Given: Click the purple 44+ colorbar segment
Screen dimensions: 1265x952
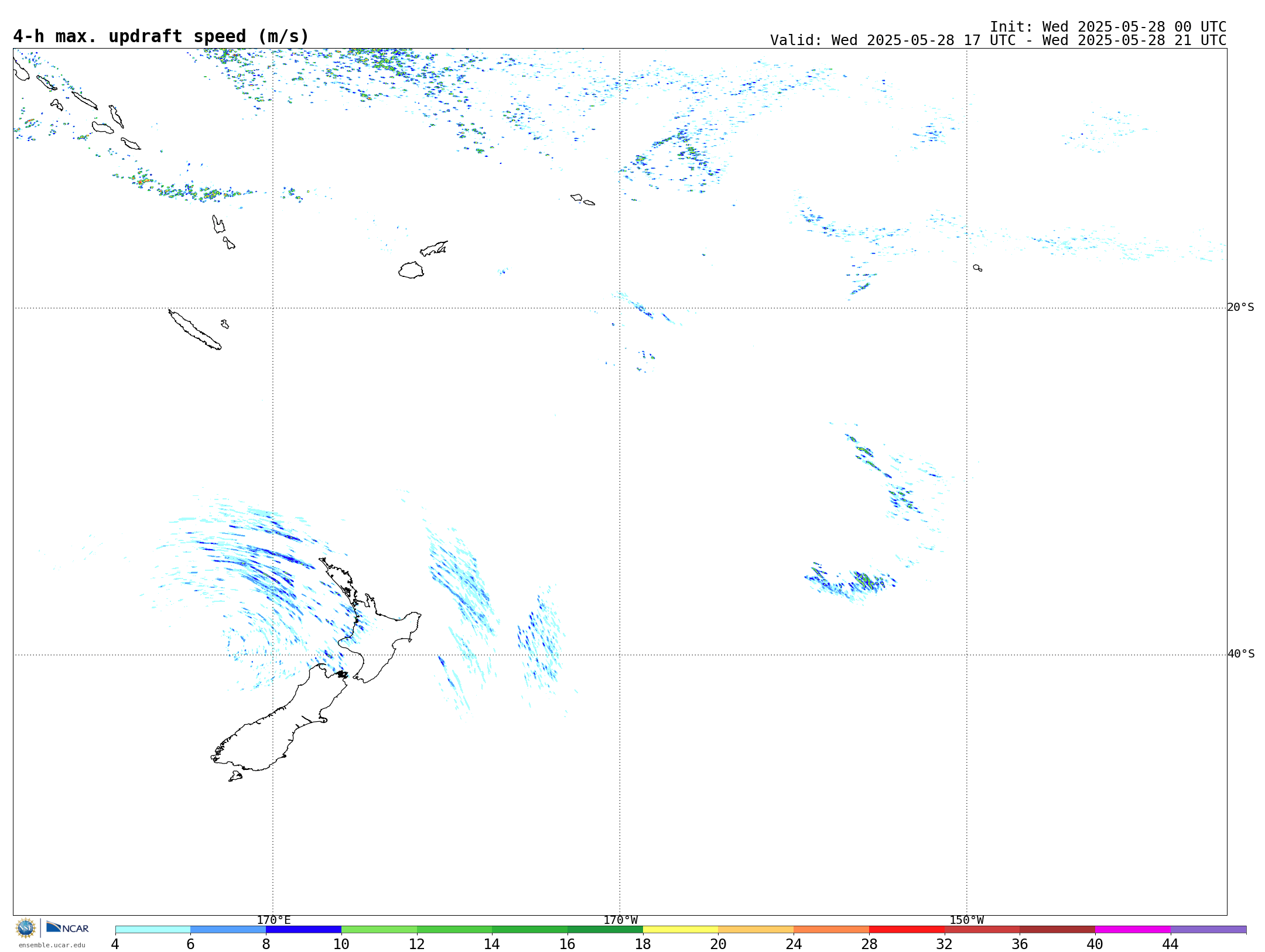Looking at the screenshot, I should pos(1208,929).
